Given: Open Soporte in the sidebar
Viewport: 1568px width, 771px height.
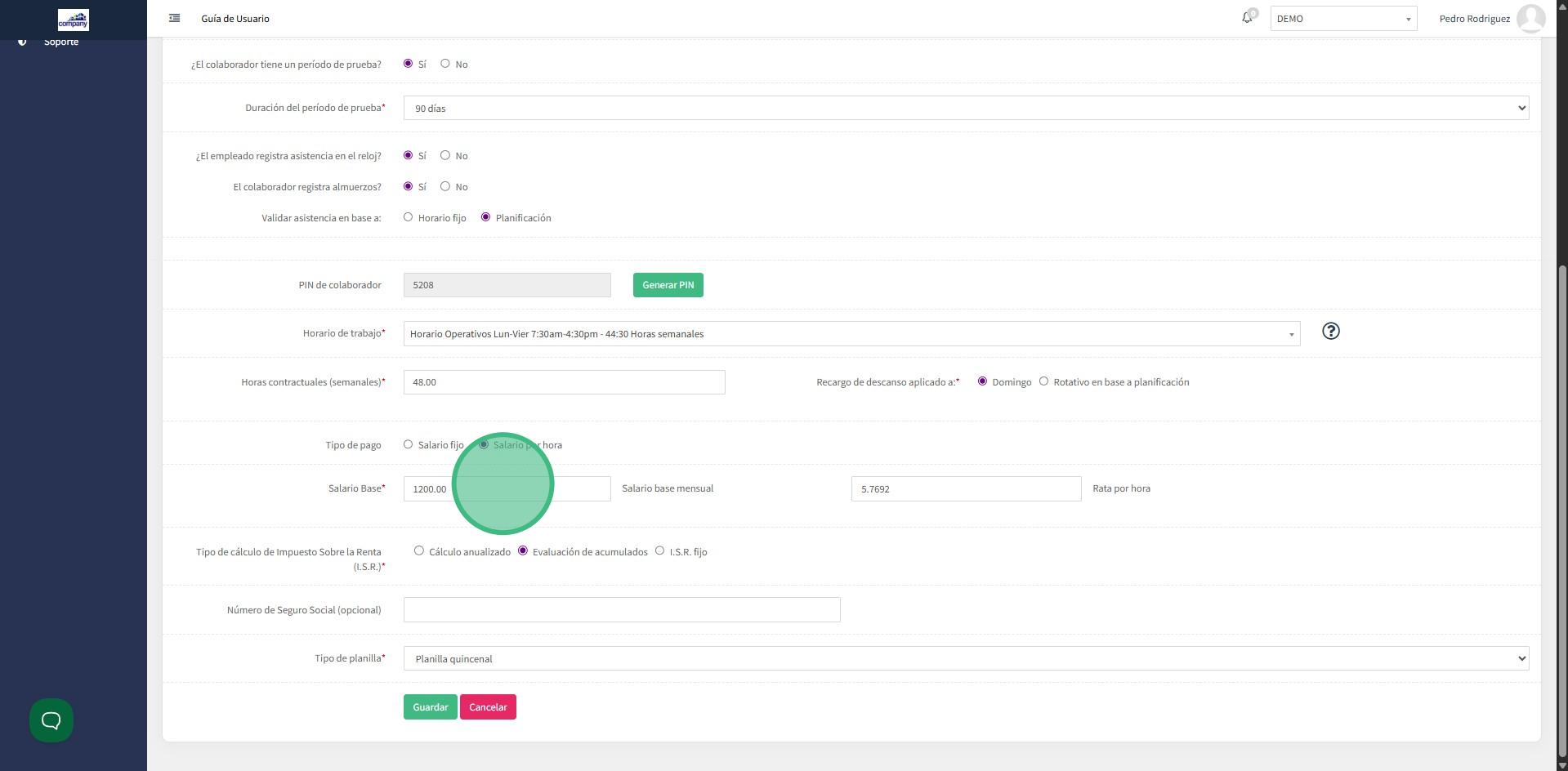Looking at the screenshot, I should (61, 42).
